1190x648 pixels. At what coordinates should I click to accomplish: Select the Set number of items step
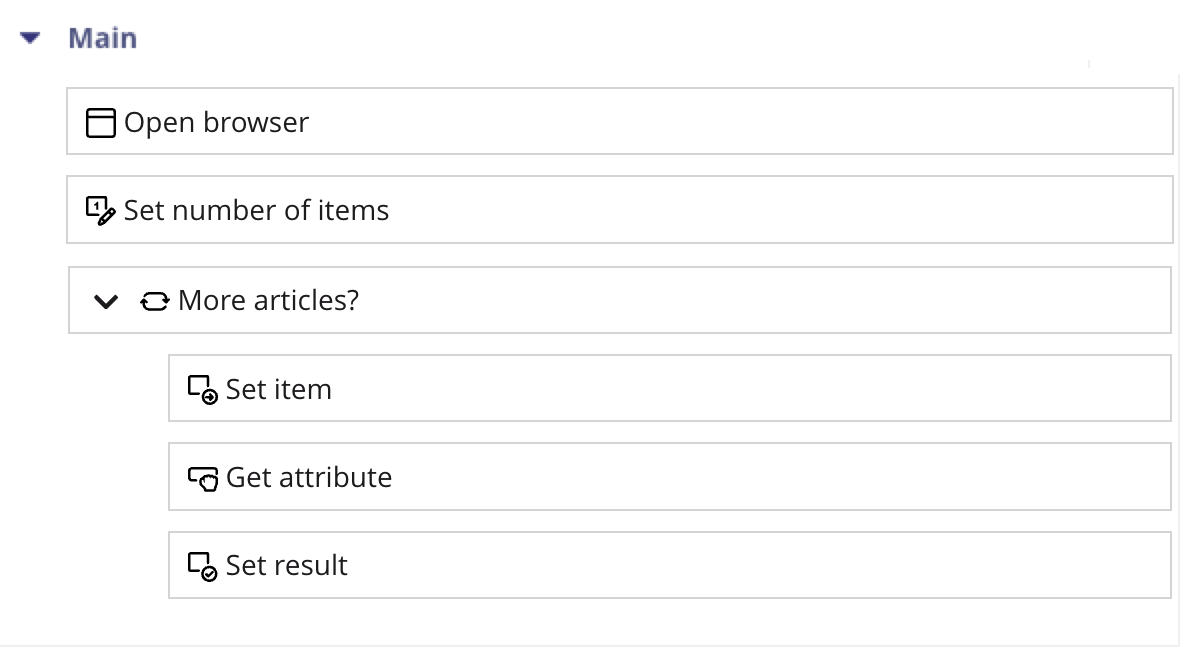pos(620,210)
